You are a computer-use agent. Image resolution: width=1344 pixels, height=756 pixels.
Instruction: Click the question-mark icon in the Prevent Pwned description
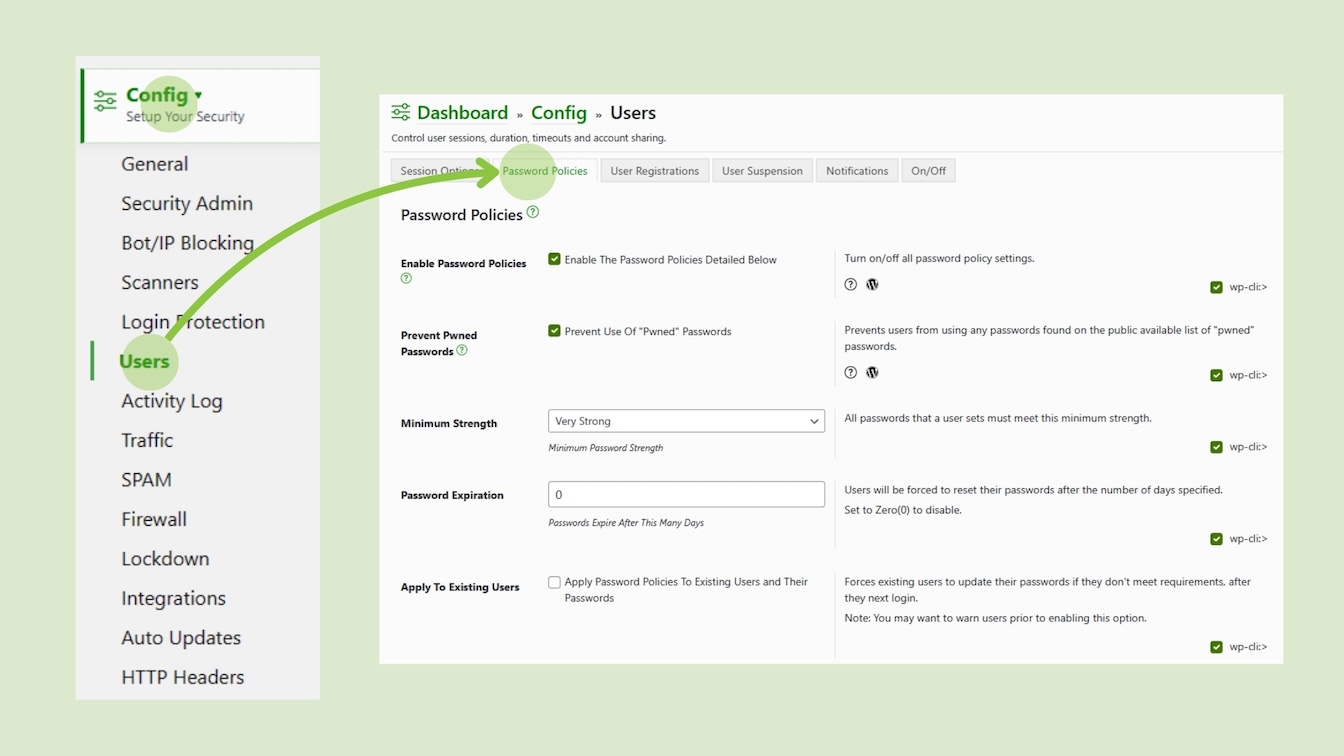point(850,371)
